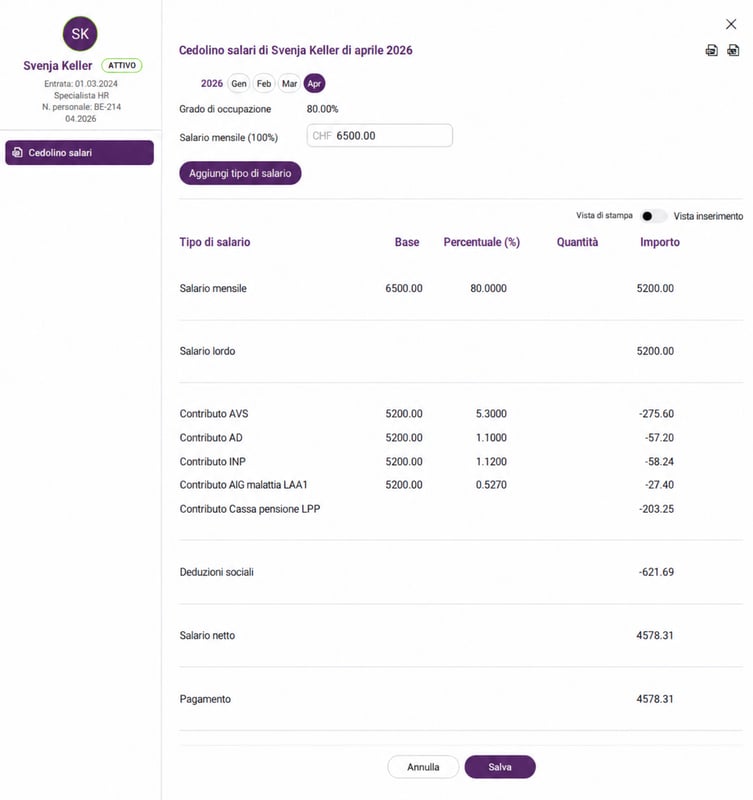Screen dimensions: 753x800
Task: Click the -58.24 INP amount
Action: click(x=659, y=462)
